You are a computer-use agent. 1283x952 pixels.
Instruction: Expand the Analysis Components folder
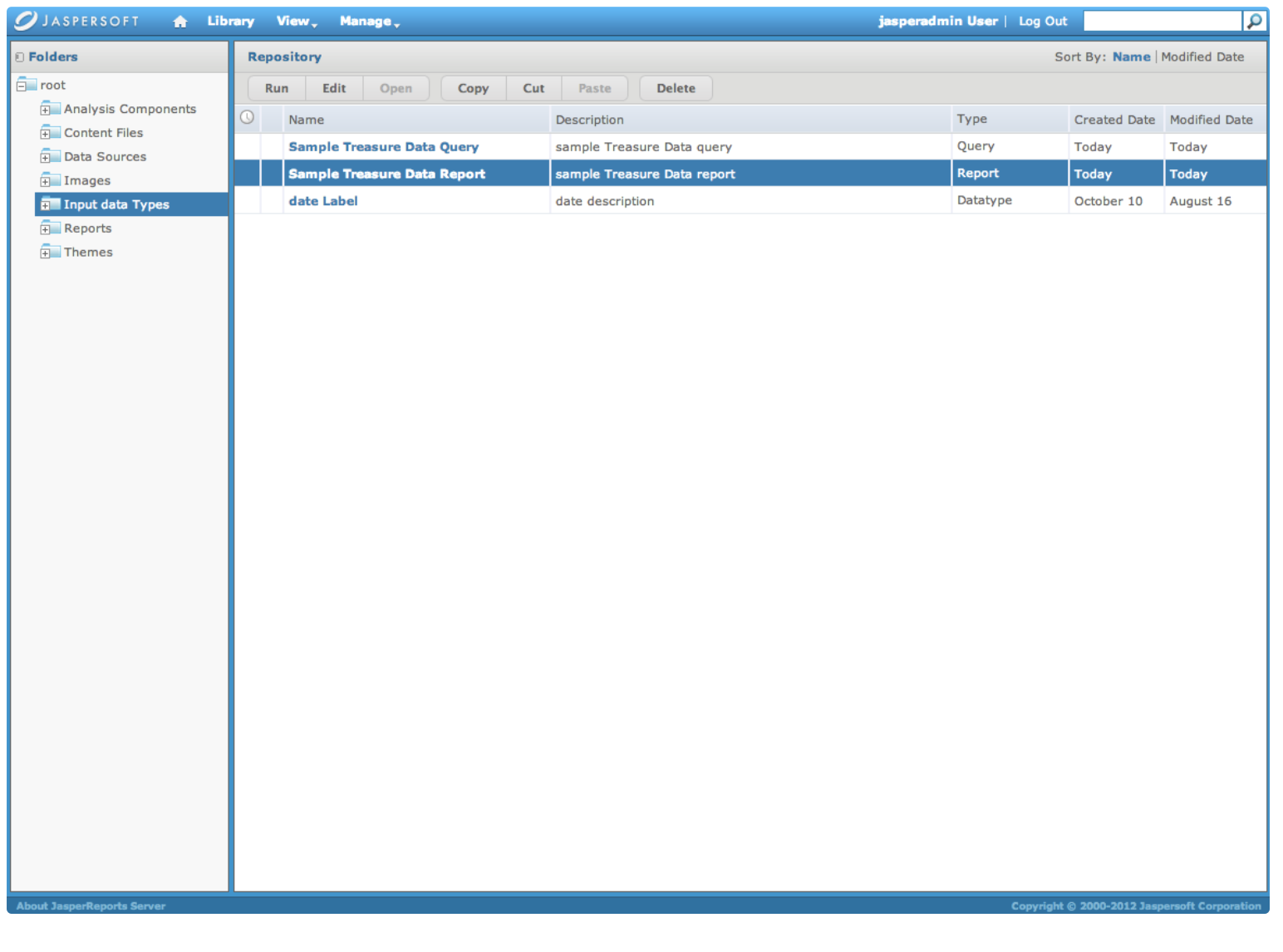[45, 110]
